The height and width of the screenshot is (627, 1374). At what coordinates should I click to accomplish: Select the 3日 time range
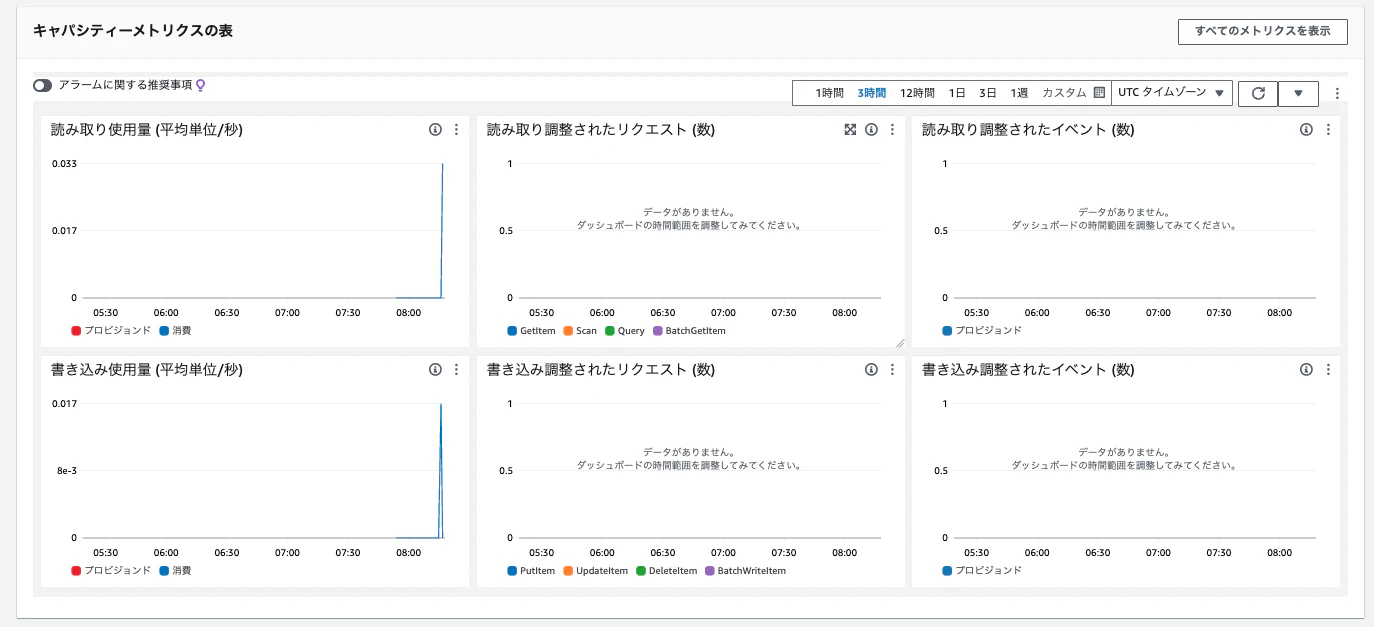click(987, 93)
